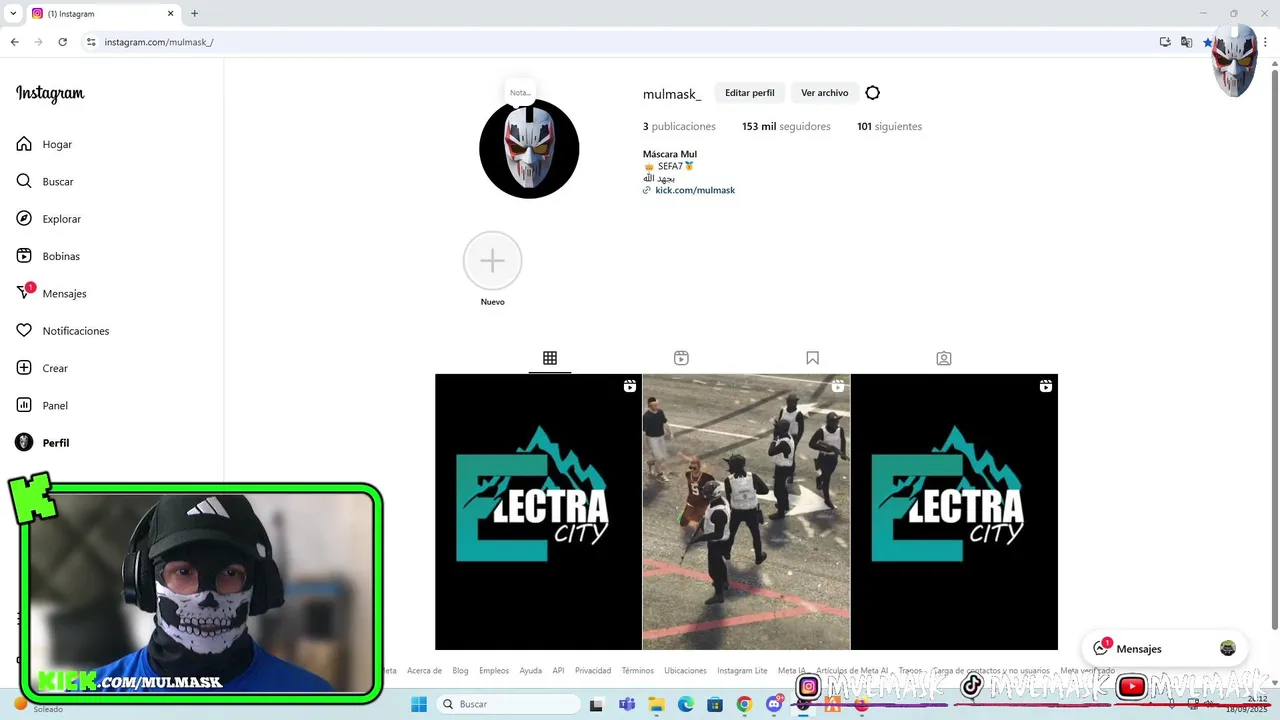Click taskbar Buscar search box
Screen dimensions: 1280x720
pos(508,704)
